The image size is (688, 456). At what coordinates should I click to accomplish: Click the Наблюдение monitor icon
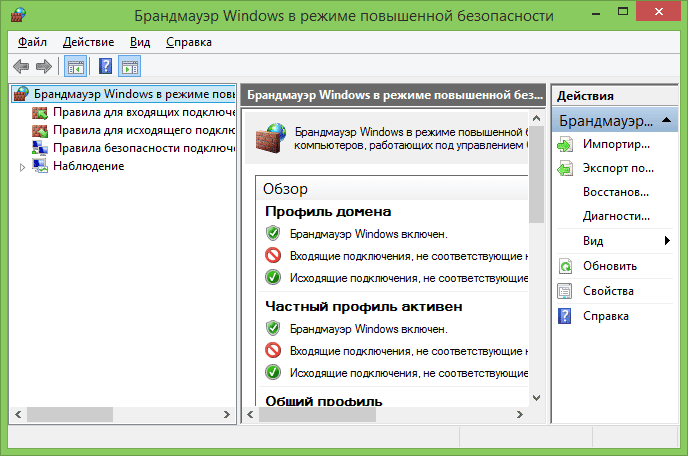(40, 166)
